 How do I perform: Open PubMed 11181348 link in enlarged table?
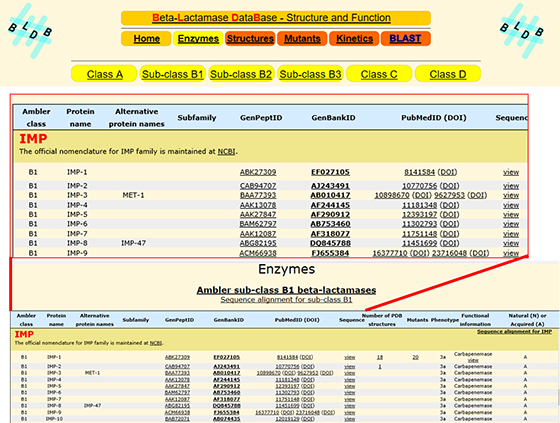[x=419, y=205]
